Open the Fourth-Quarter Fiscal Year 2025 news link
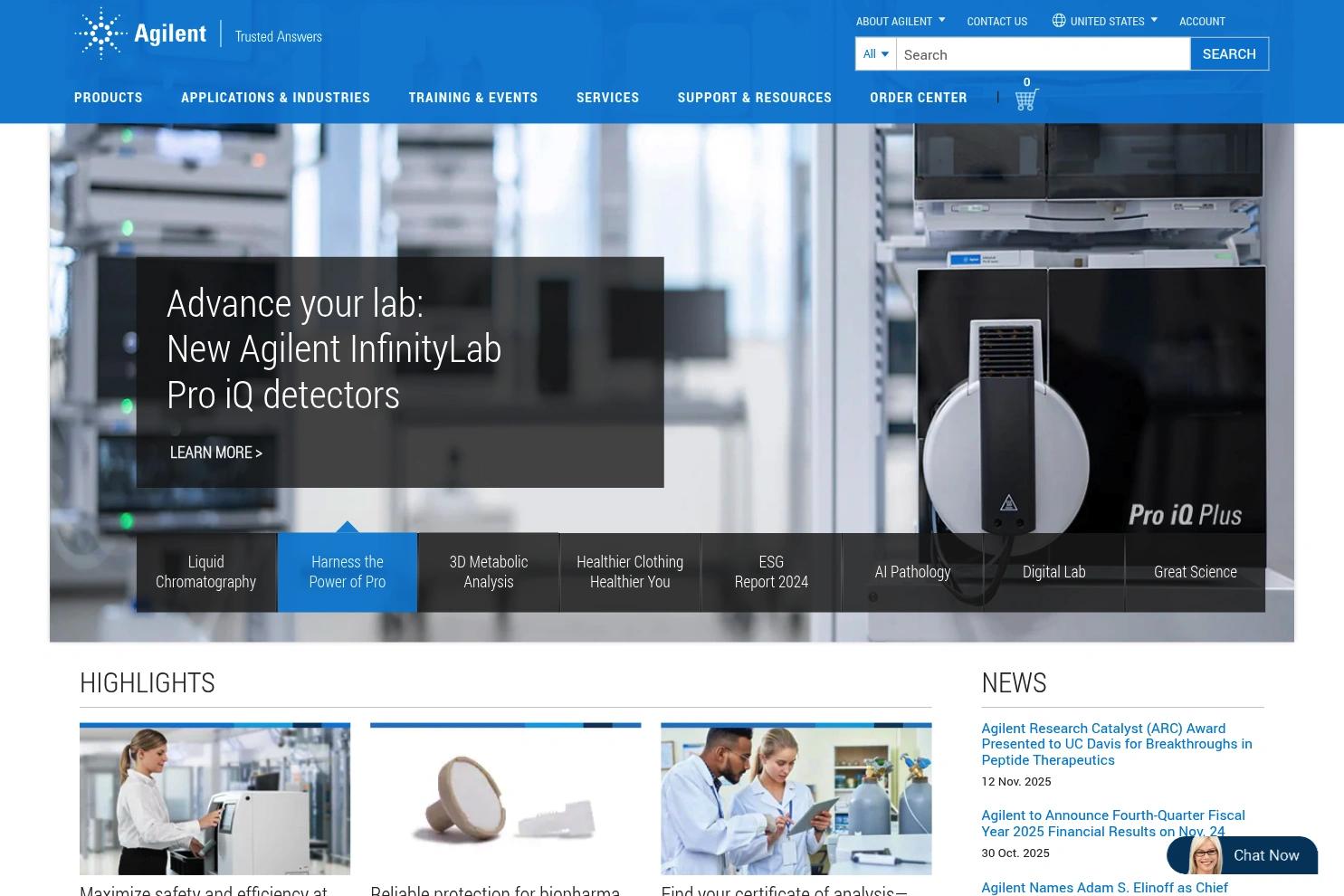The width and height of the screenshot is (1344, 896). 1113,823
